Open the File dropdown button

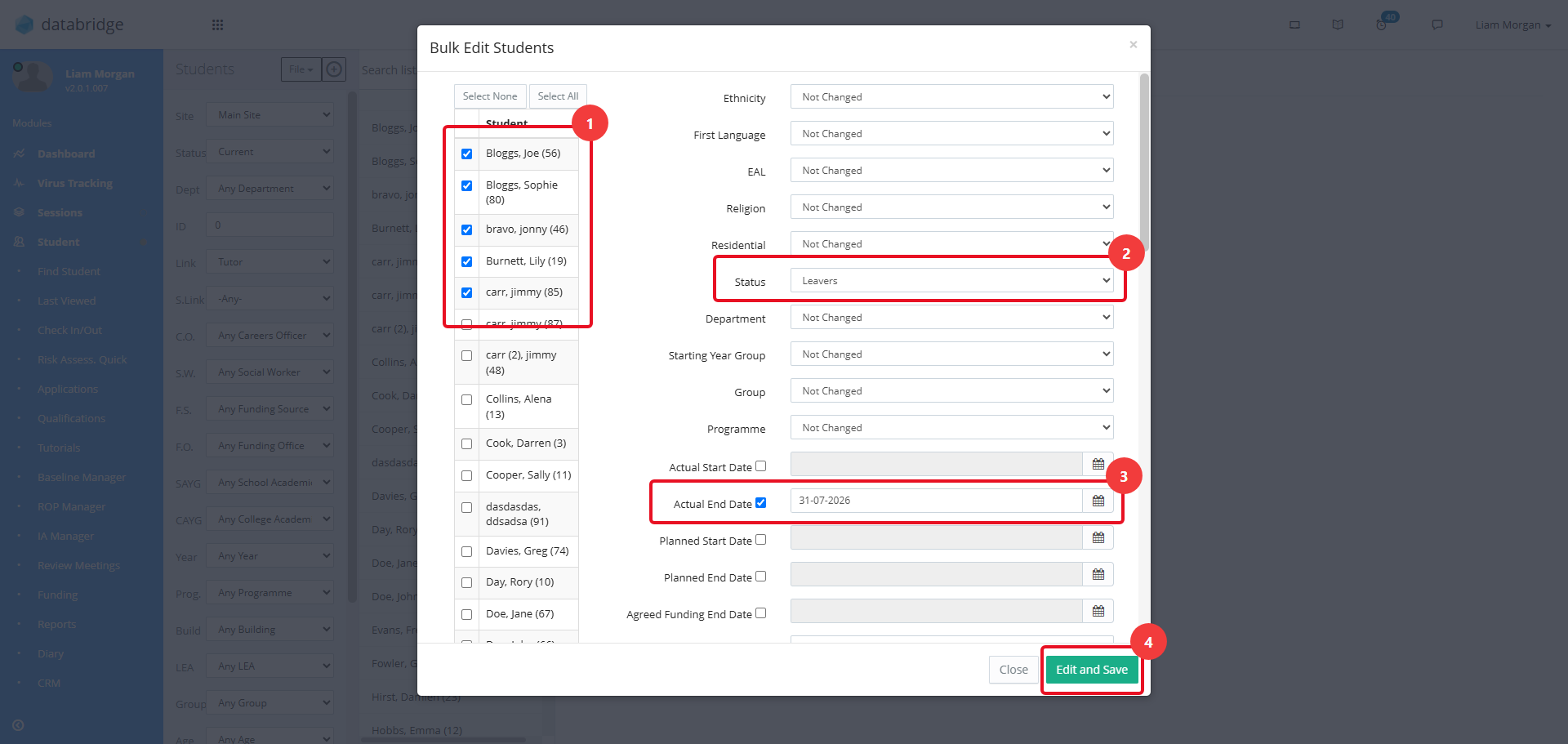301,69
